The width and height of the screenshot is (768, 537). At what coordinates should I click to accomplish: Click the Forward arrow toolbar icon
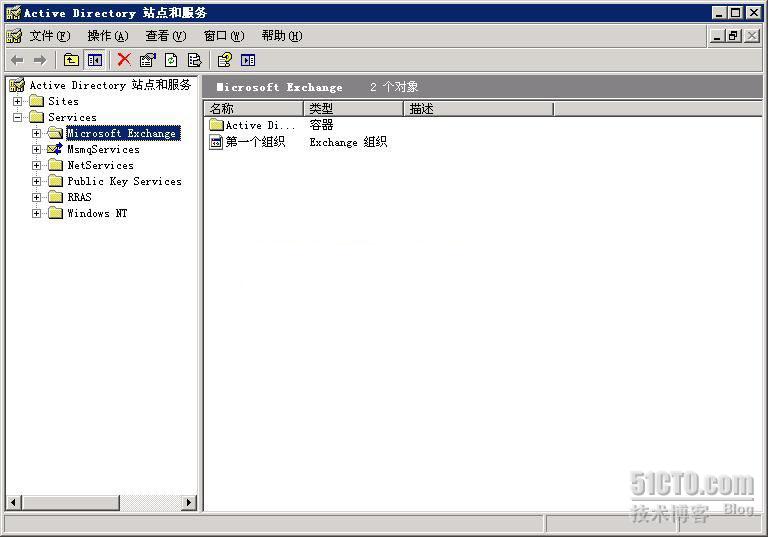point(40,60)
